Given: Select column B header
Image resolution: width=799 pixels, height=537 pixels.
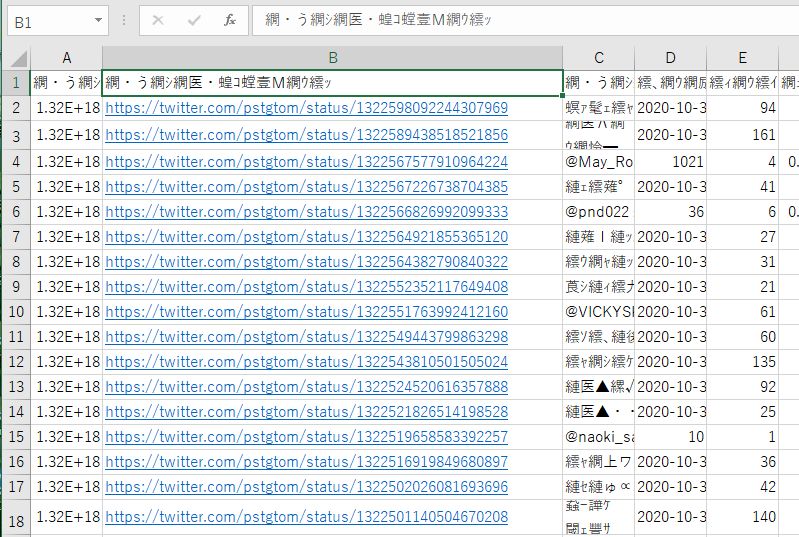Looking at the screenshot, I should [x=333, y=58].
